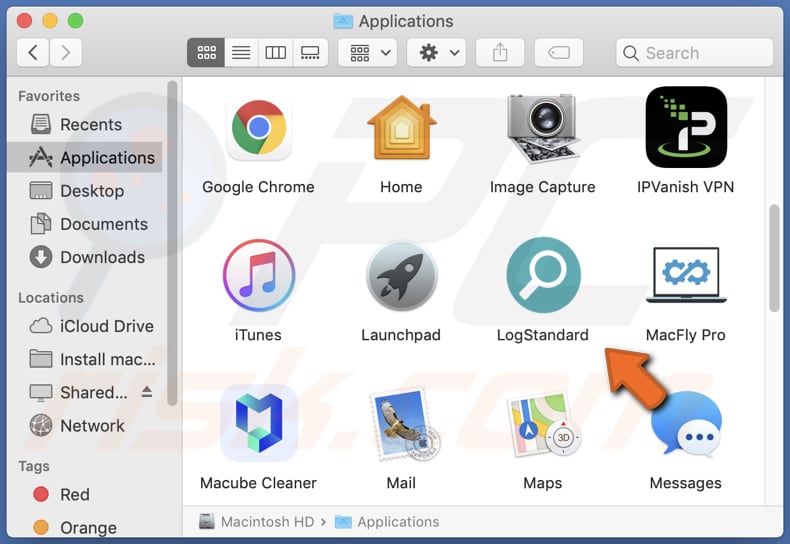Screen dimensions: 790x544
Task: Open Documents in the sidebar
Action: (x=84, y=224)
